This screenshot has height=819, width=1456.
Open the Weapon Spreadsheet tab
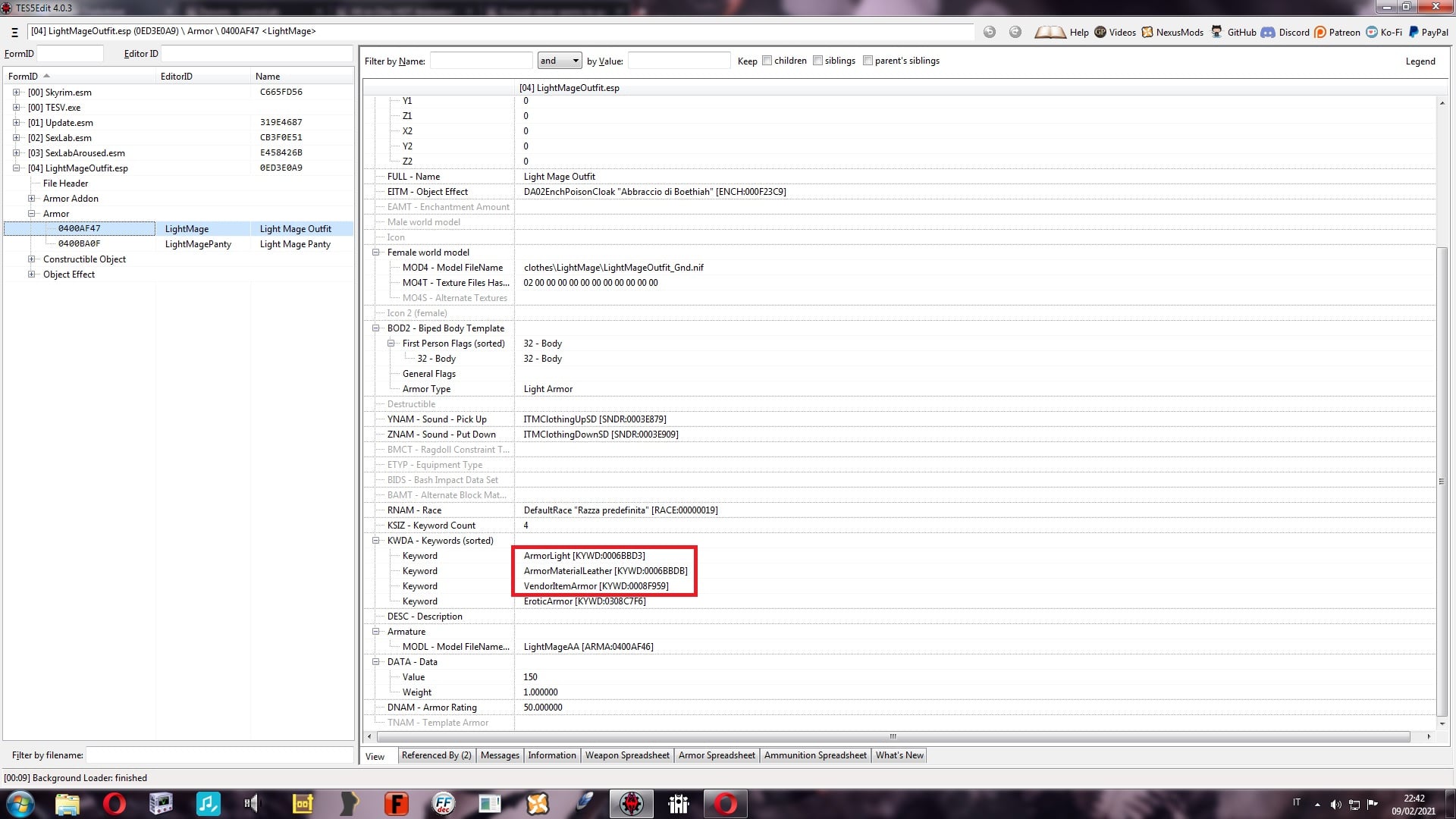[627, 755]
